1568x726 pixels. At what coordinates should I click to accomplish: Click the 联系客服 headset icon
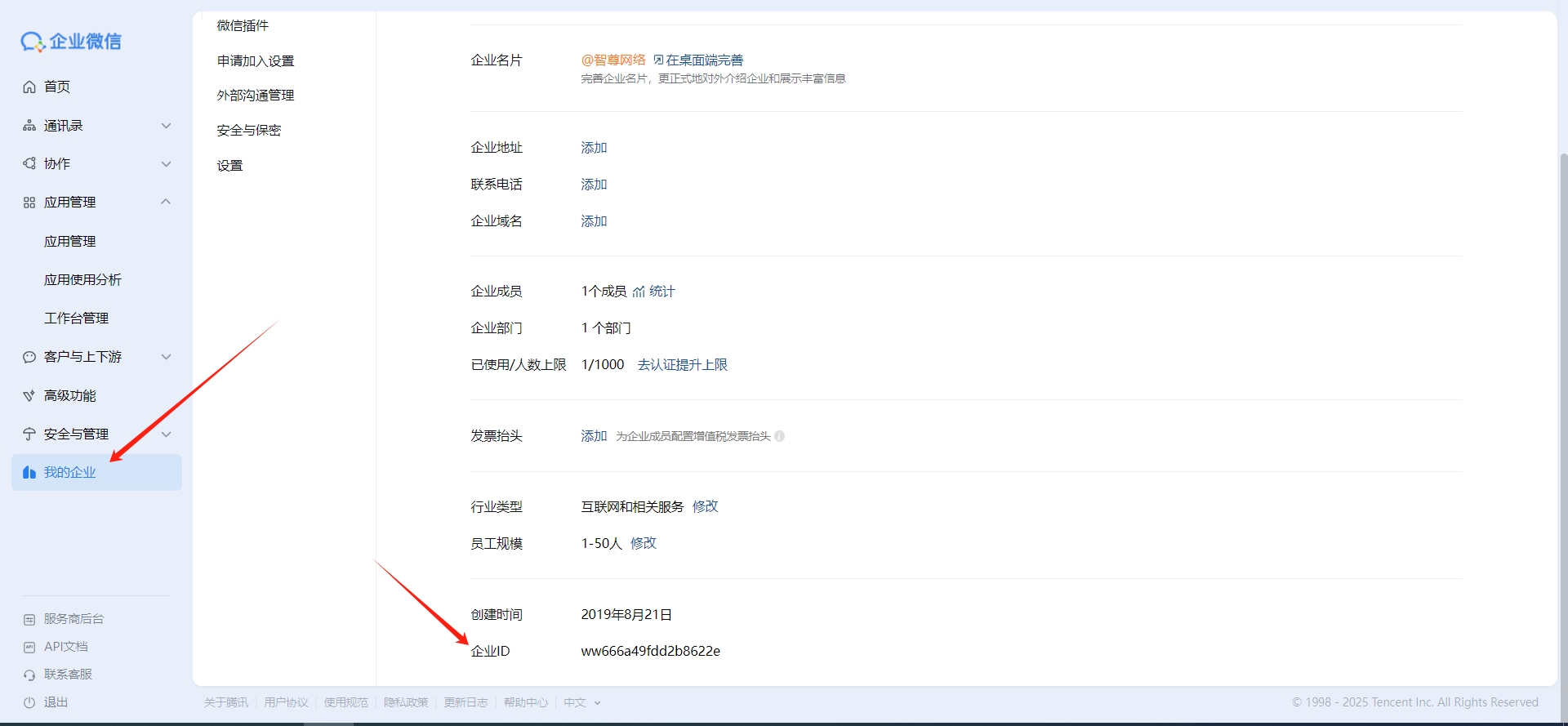(29, 675)
